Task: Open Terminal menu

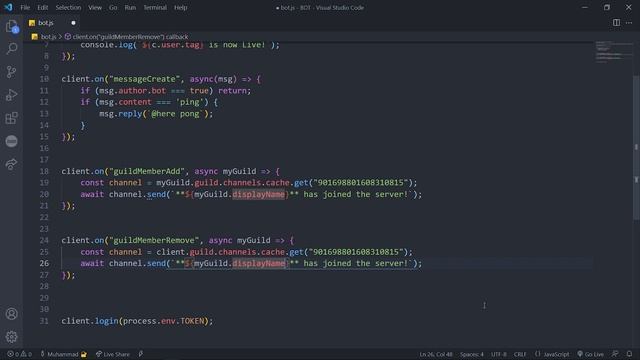Action: pos(155,7)
